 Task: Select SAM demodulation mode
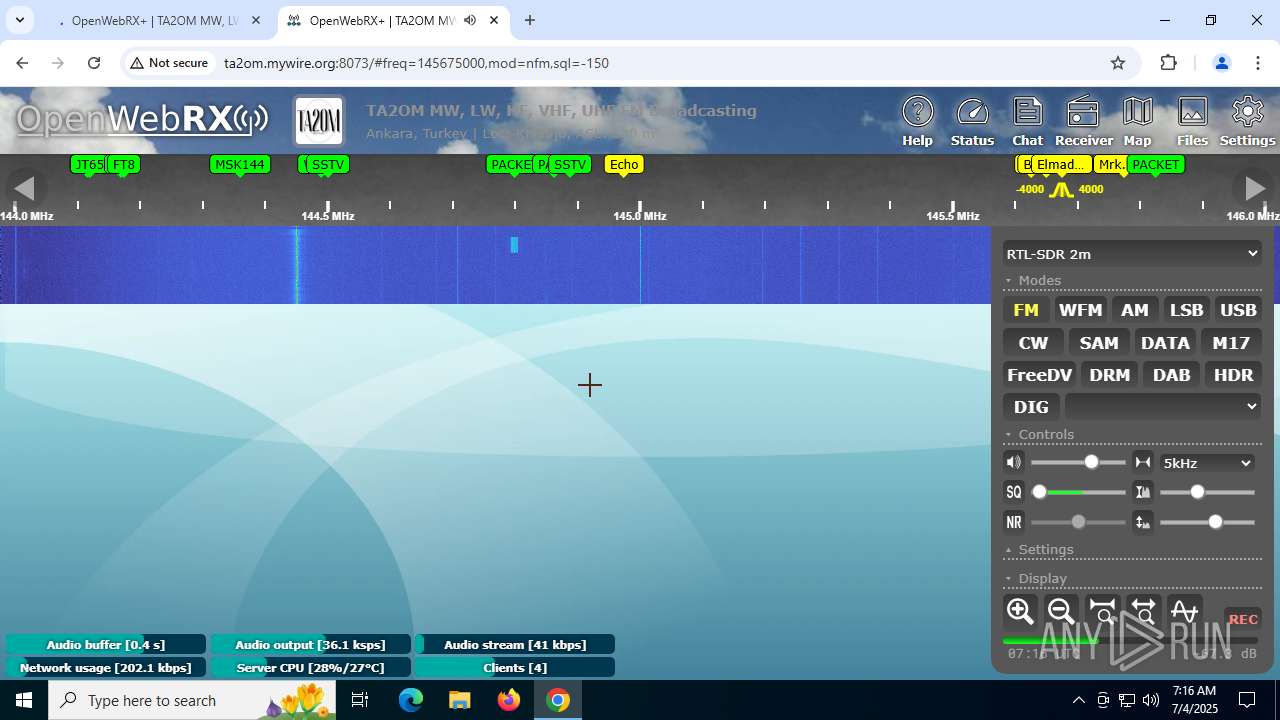[1099, 343]
